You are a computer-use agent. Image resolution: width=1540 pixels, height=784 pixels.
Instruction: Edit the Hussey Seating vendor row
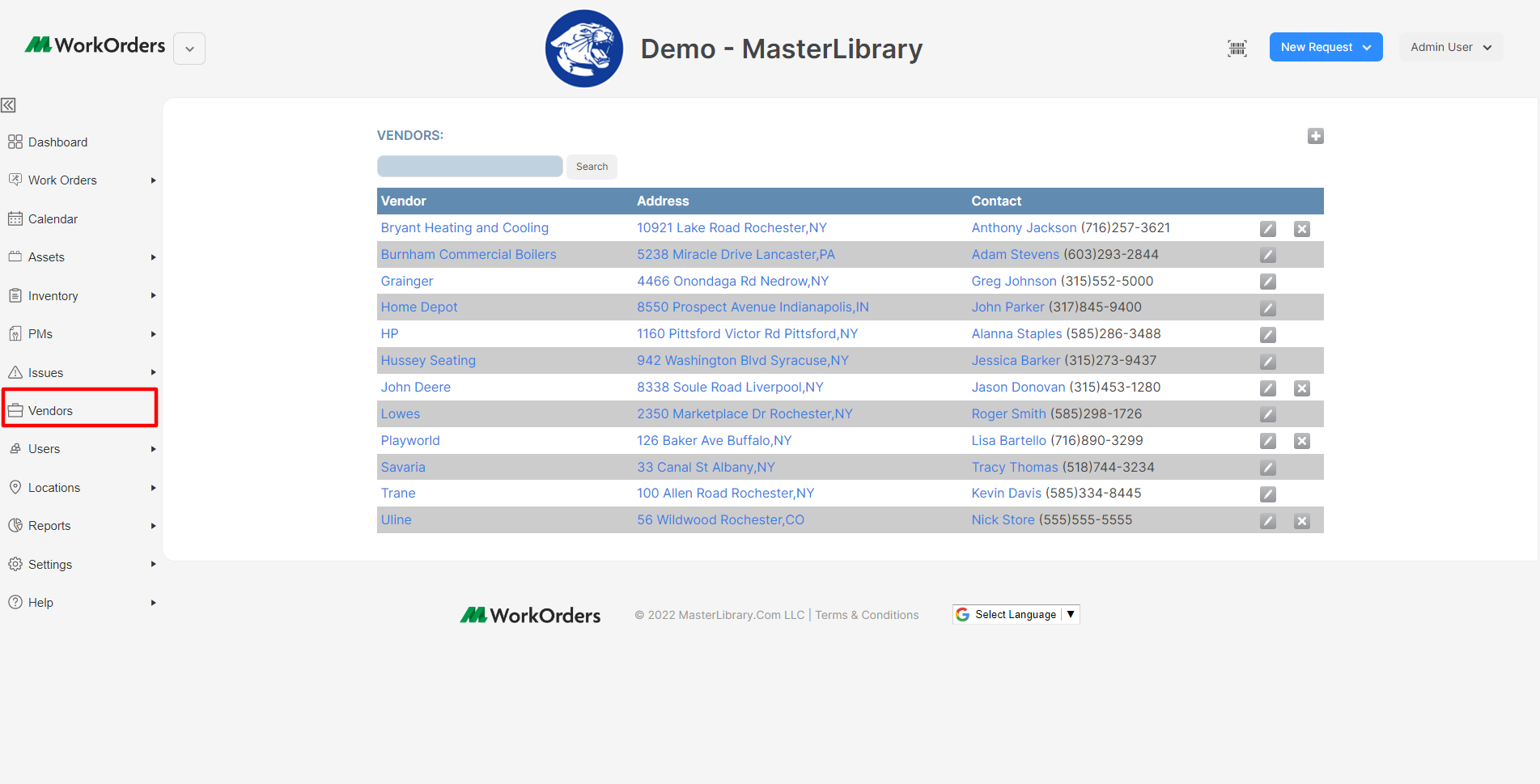coord(1267,362)
